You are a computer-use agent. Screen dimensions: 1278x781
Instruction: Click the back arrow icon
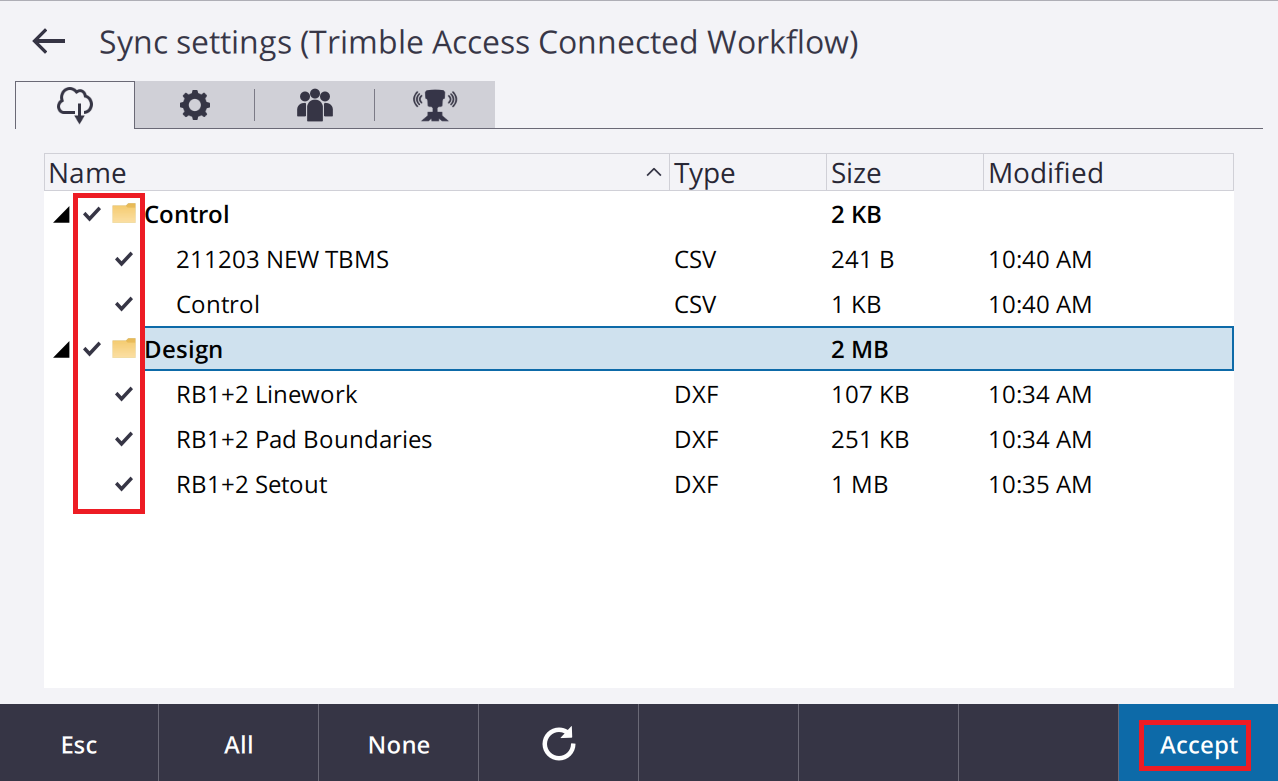(47, 41)
